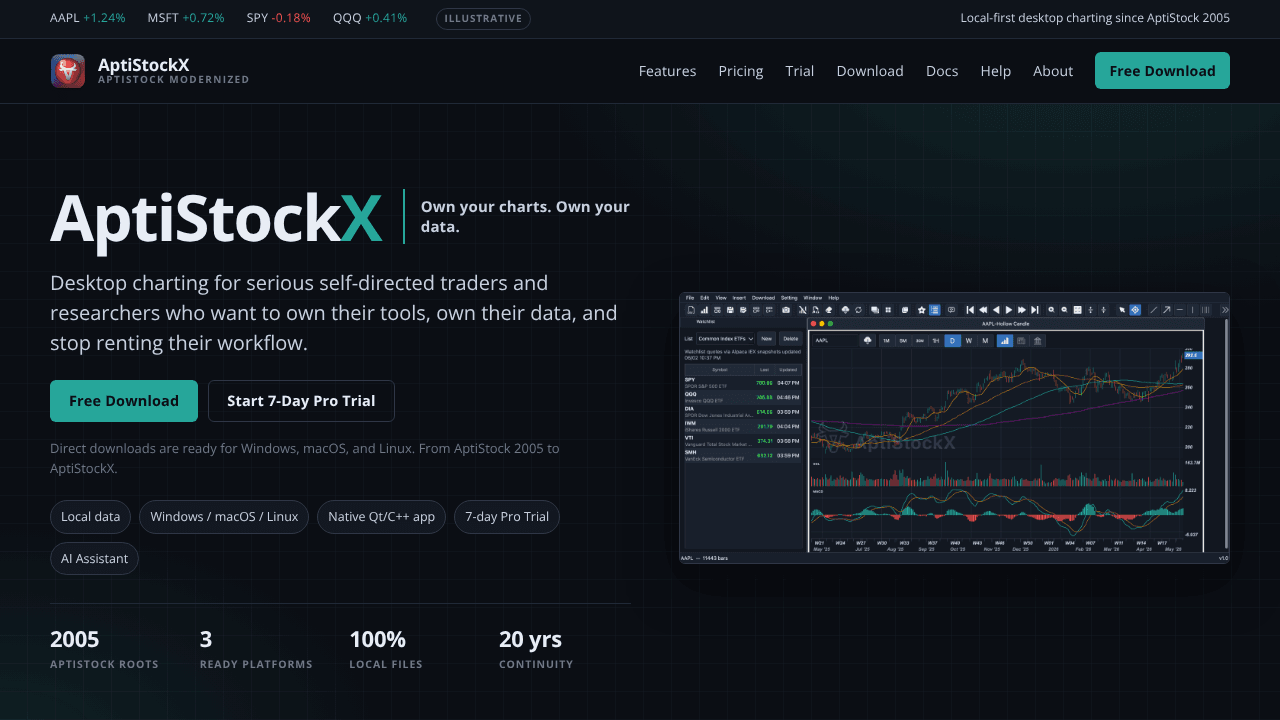This screenshot has height=720, width=1280.
Task: Select the SMH watchlist row
Action: (x=743, y=454)
